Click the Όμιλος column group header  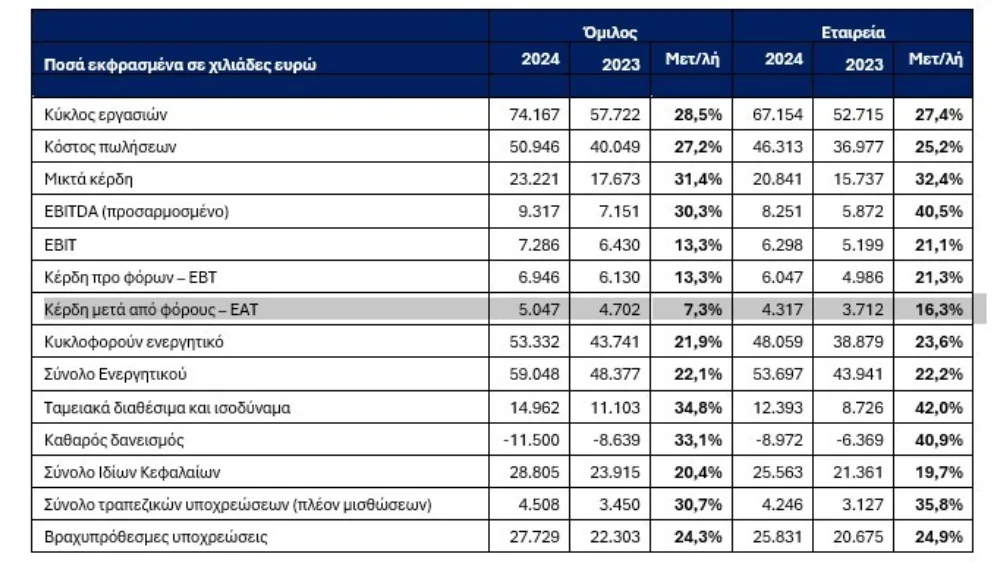point(610,32)
